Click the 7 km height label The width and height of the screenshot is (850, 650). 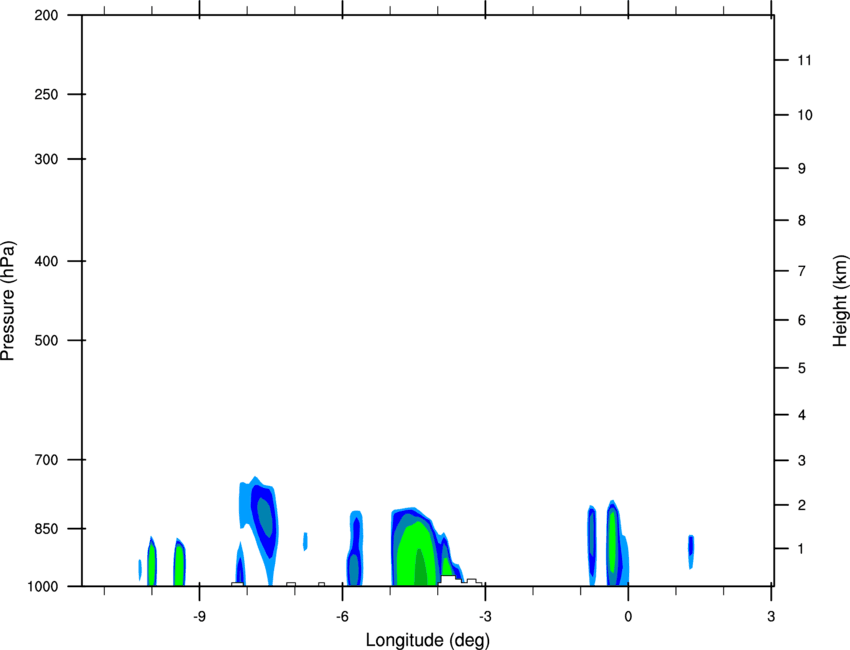click(802, 271)
